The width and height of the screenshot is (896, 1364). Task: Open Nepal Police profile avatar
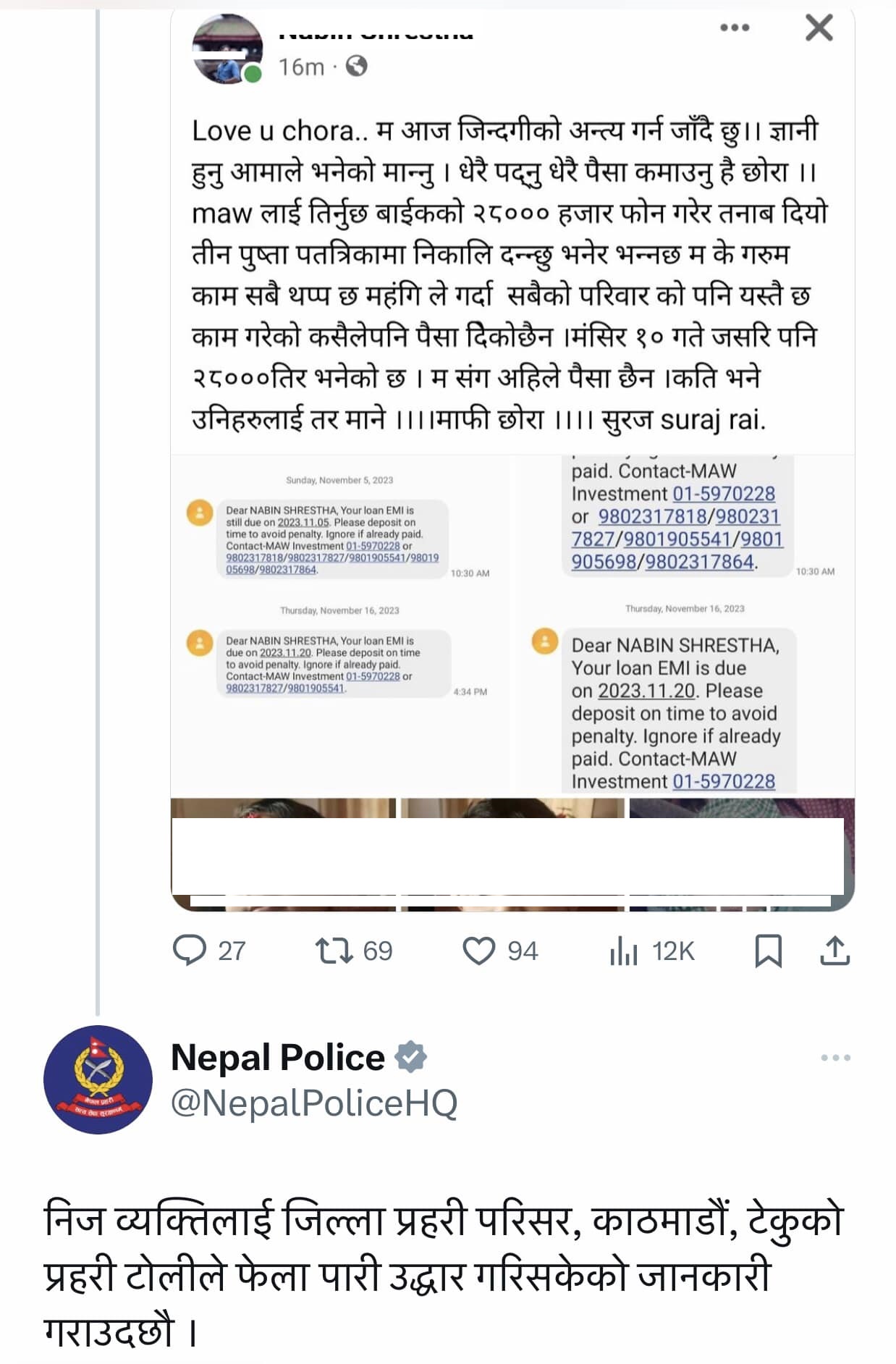click(98, 1079)
